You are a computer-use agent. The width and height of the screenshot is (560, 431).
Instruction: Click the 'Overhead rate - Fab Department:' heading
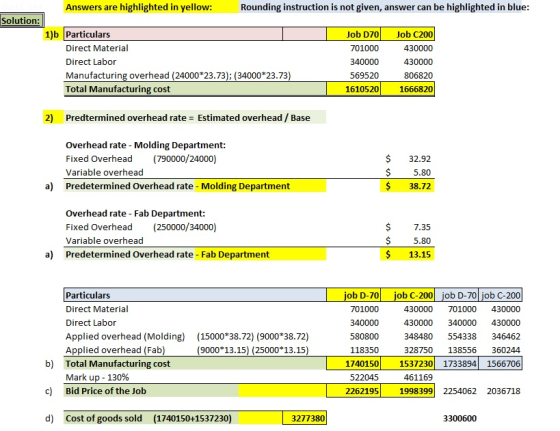pyautogui.click(x=135, y=214)
